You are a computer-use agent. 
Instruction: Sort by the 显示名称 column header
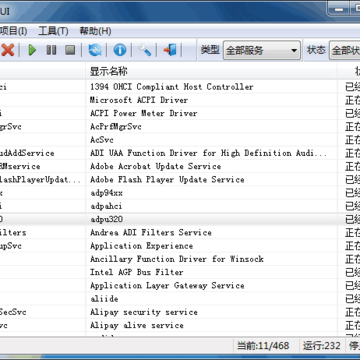211,71
